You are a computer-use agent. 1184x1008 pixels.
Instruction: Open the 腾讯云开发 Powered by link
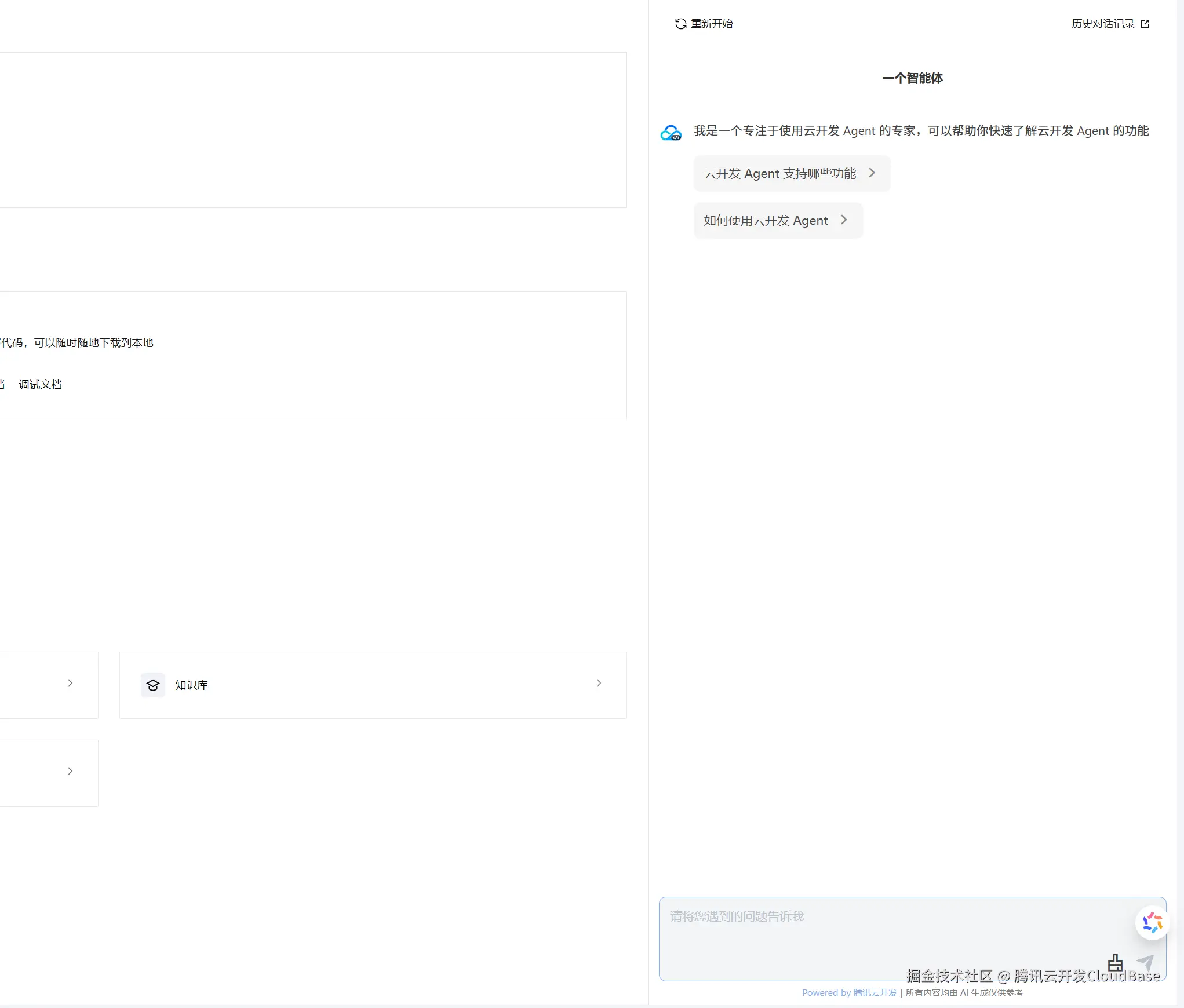[875, 993]
